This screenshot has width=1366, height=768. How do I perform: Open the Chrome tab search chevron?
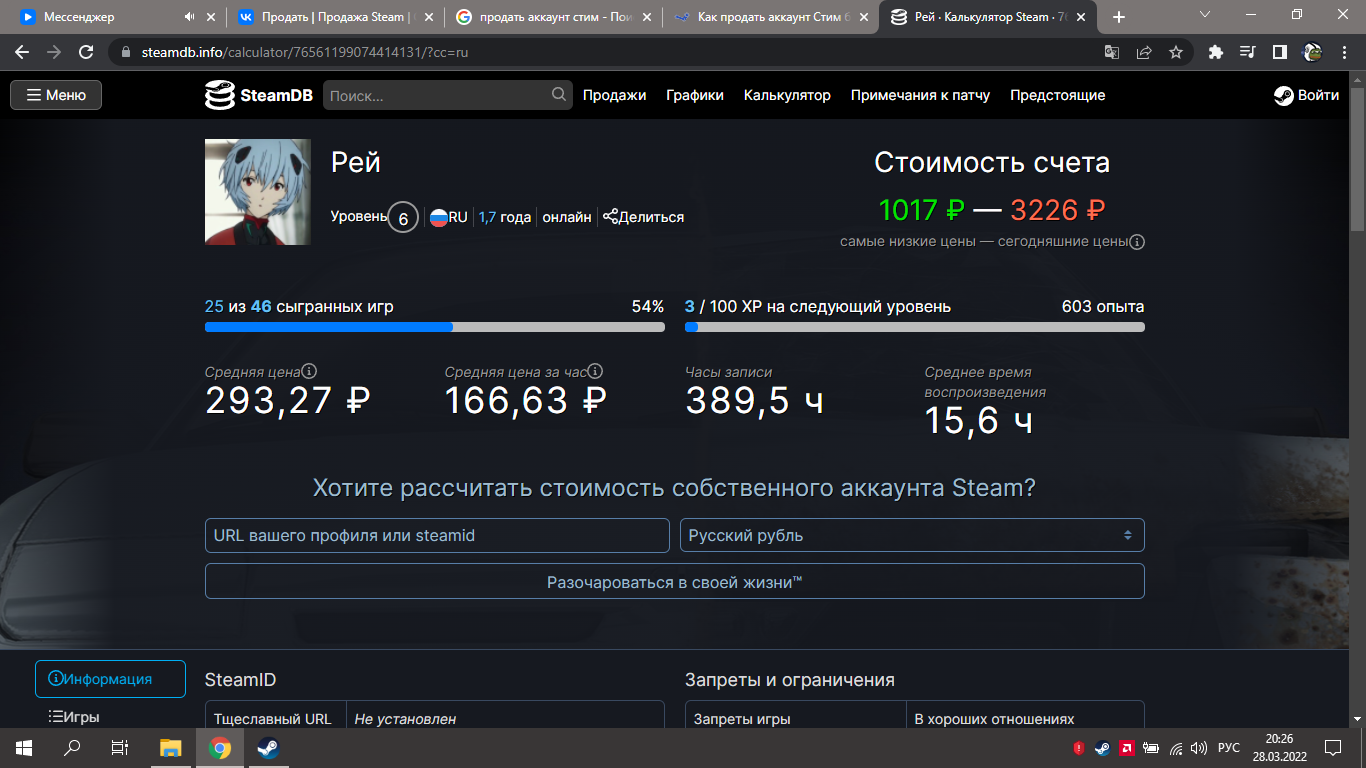1205,14
